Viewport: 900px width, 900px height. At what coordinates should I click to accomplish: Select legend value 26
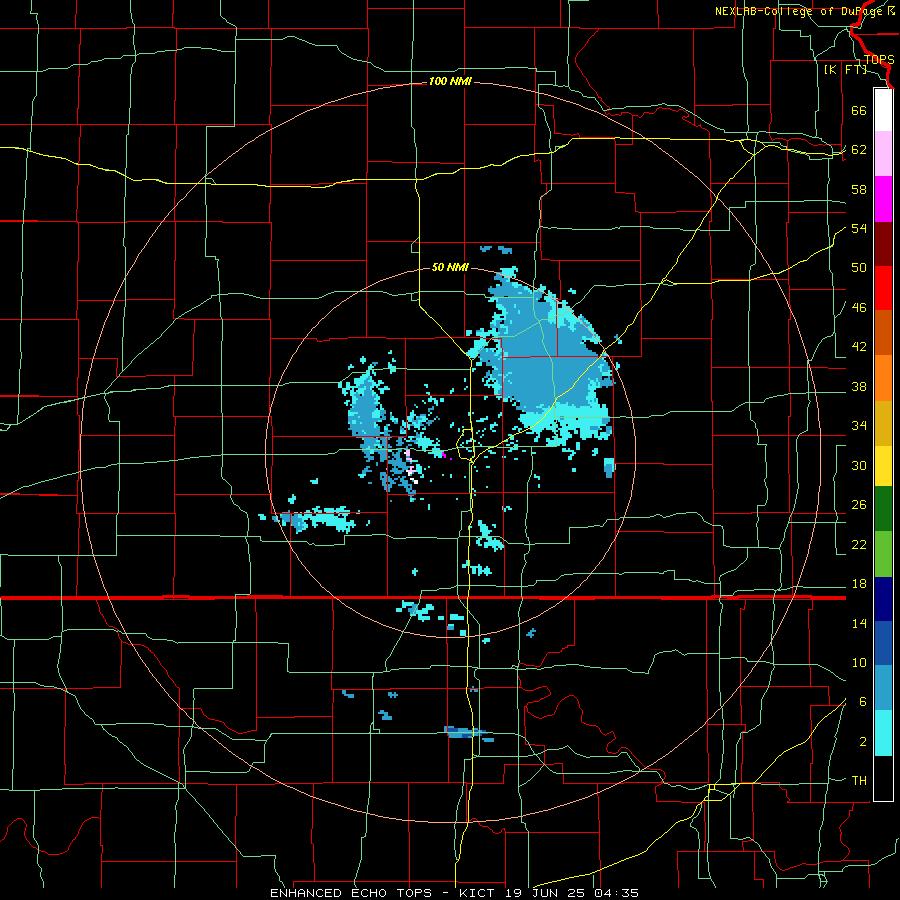click(859, 505)
